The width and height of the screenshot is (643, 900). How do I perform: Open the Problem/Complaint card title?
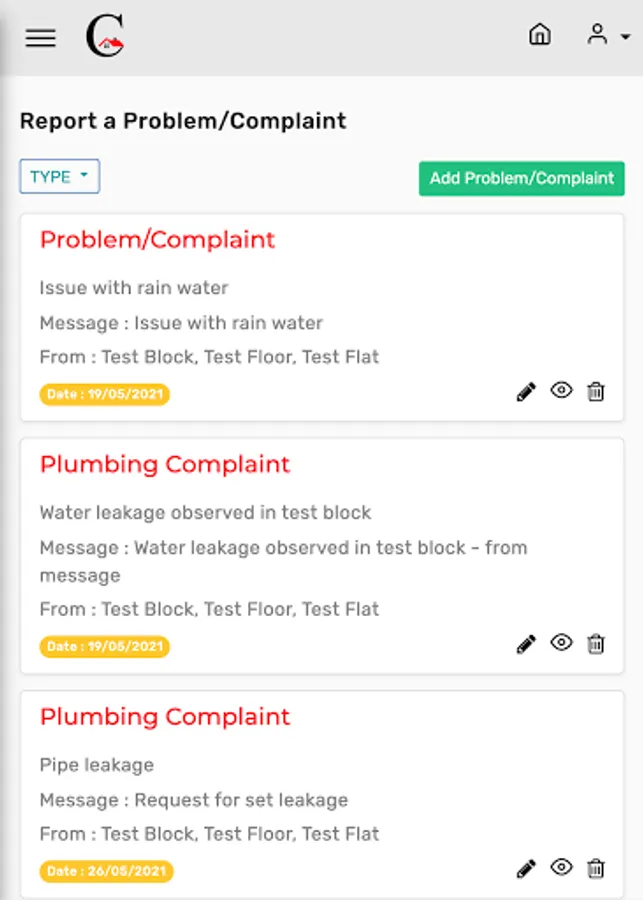point(157,240)
